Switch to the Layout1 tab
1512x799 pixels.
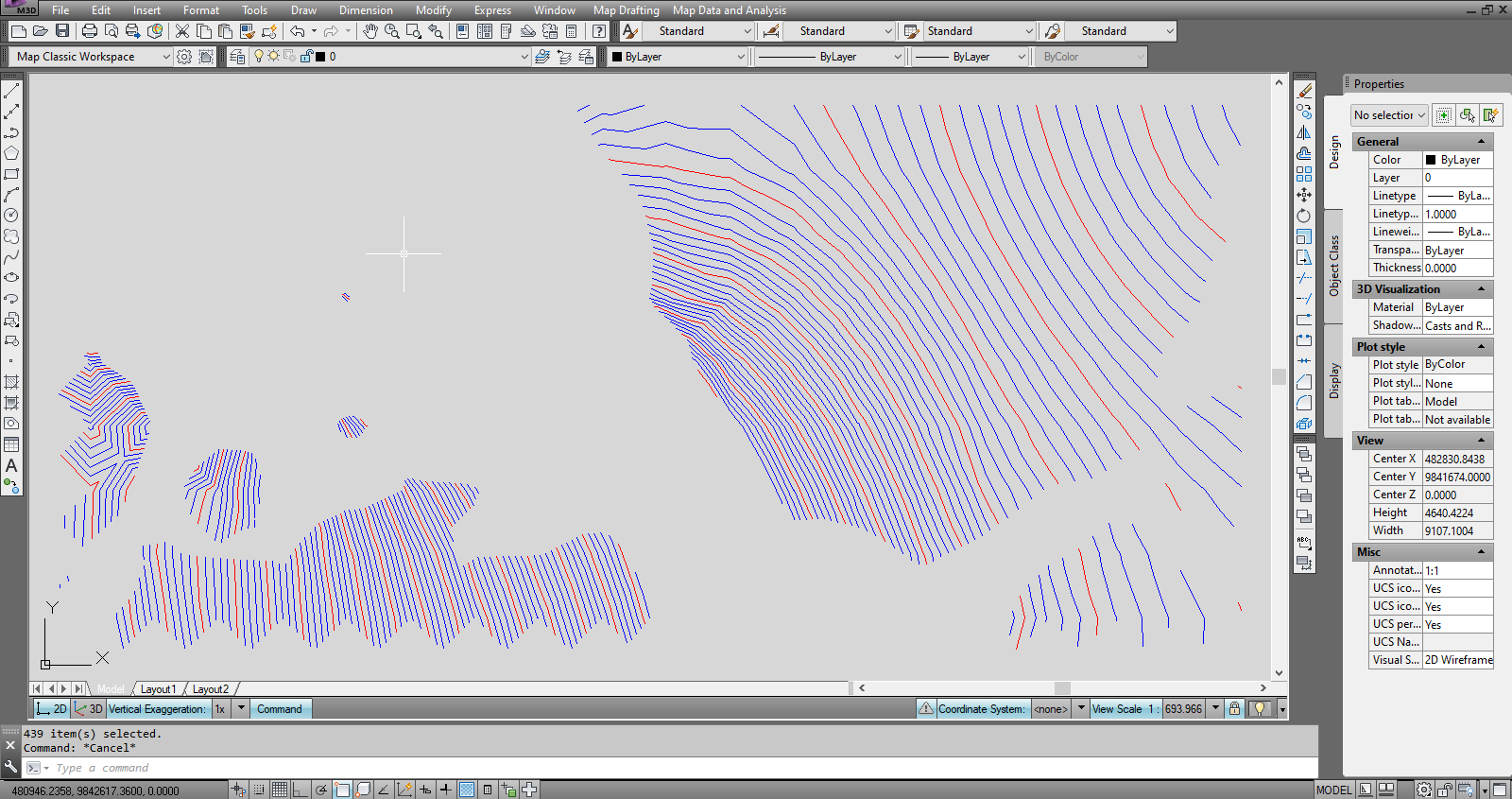pyautogui.click(x=158, y=689)
